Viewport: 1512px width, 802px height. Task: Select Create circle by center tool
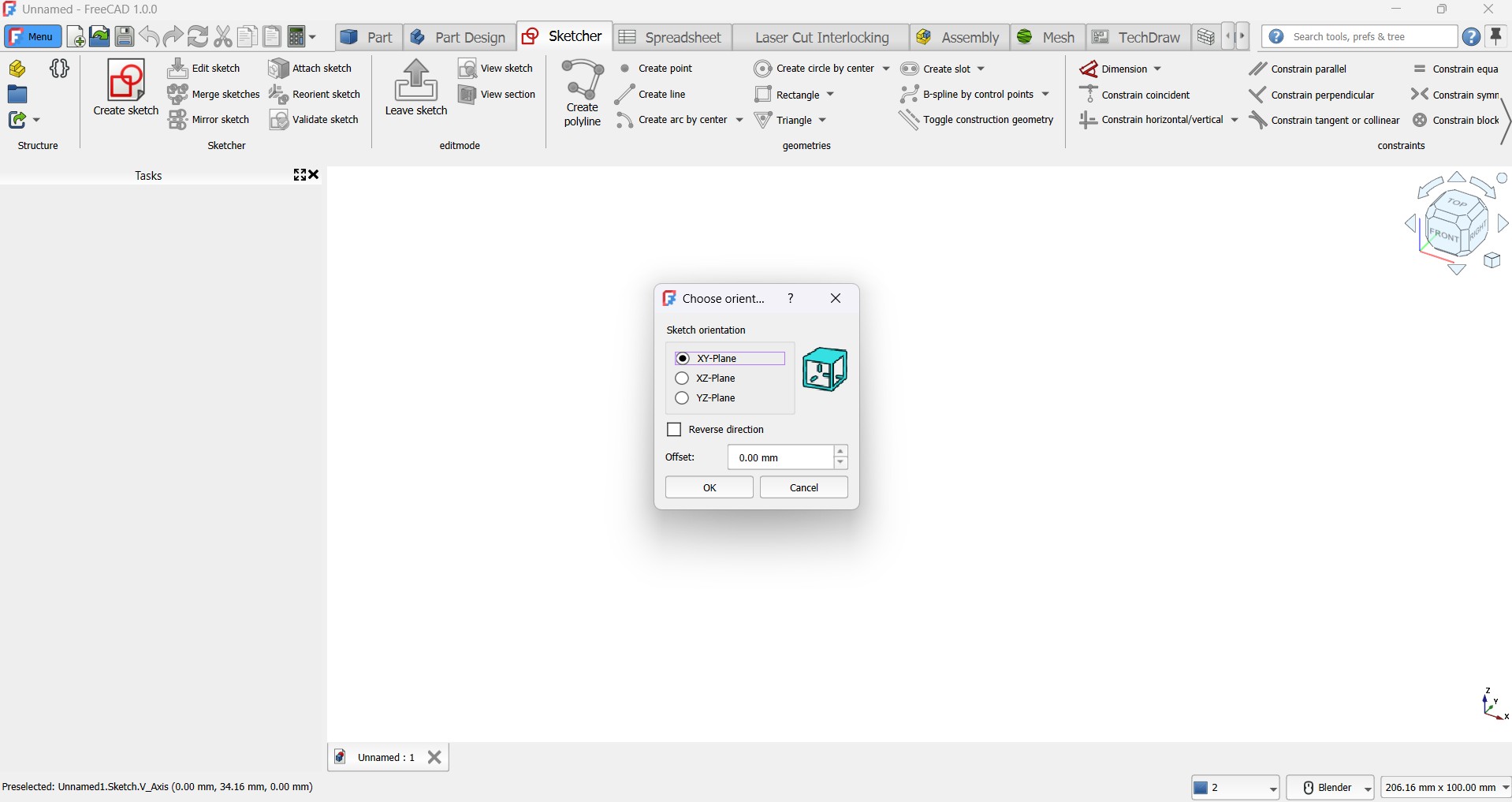tap(815, 69)
